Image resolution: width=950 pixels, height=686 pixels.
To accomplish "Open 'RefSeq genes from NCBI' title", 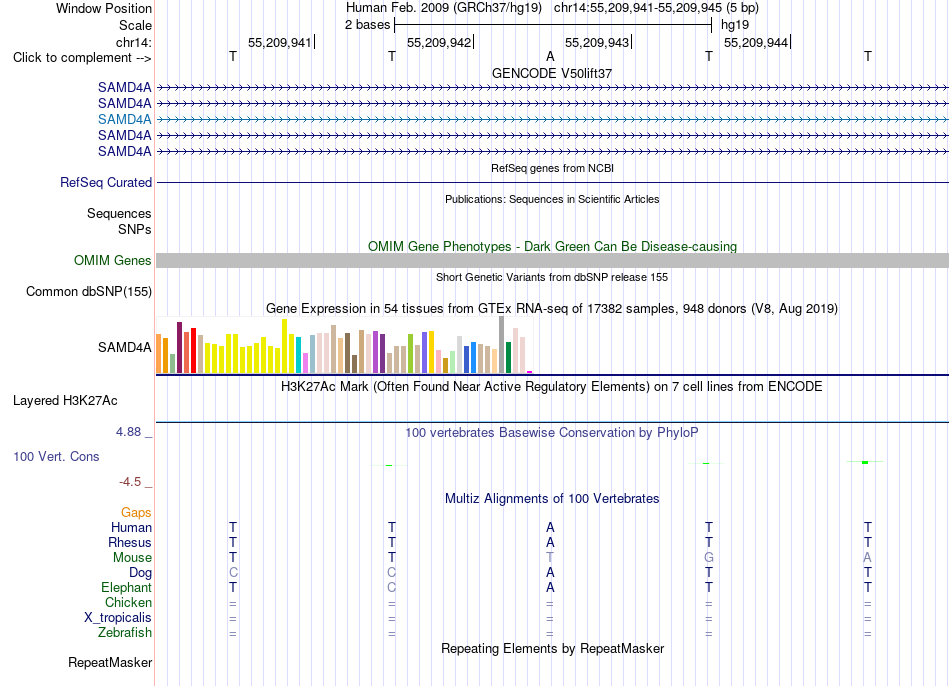I will point(552,168).
